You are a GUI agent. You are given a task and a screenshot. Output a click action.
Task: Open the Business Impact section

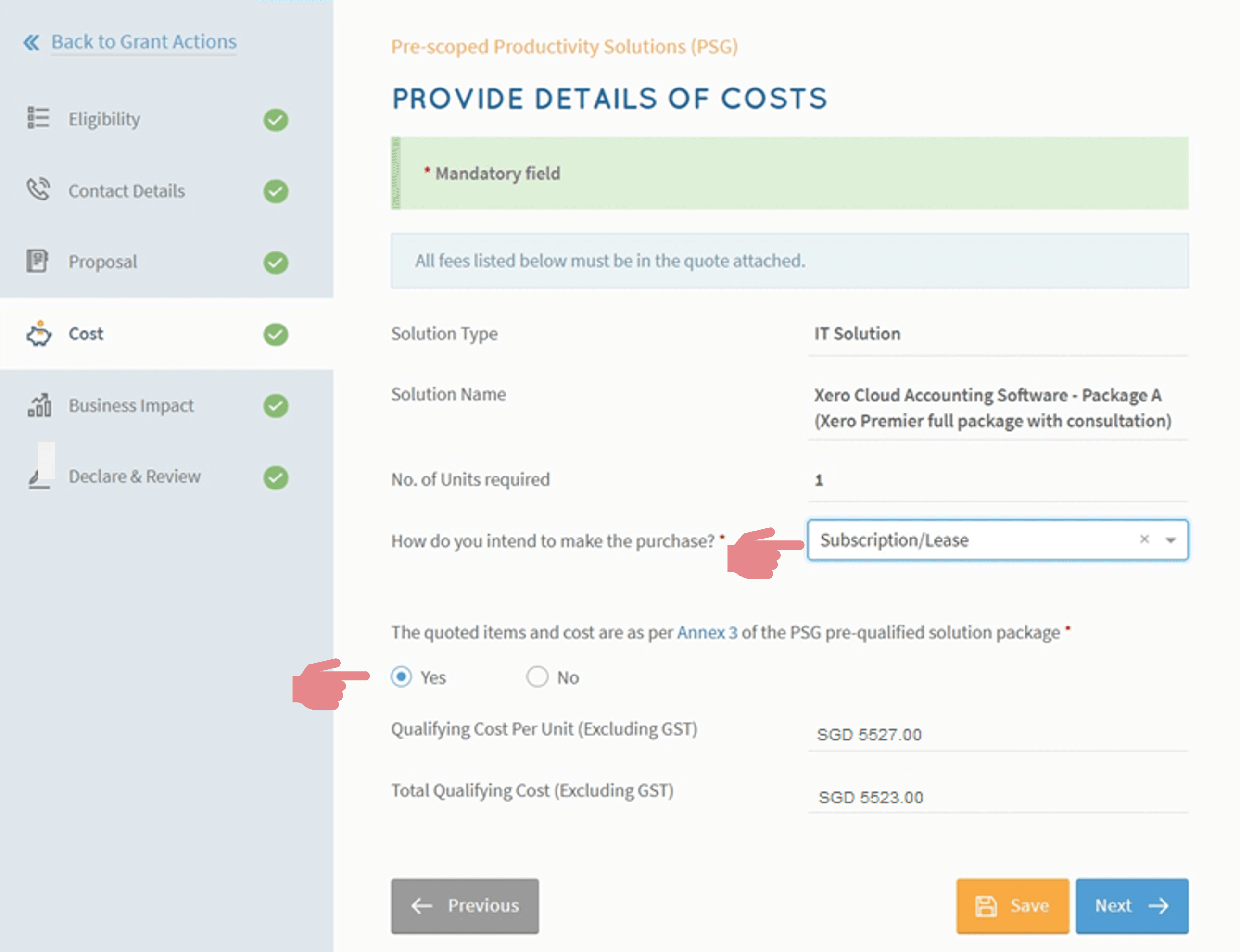click(131, 406)
